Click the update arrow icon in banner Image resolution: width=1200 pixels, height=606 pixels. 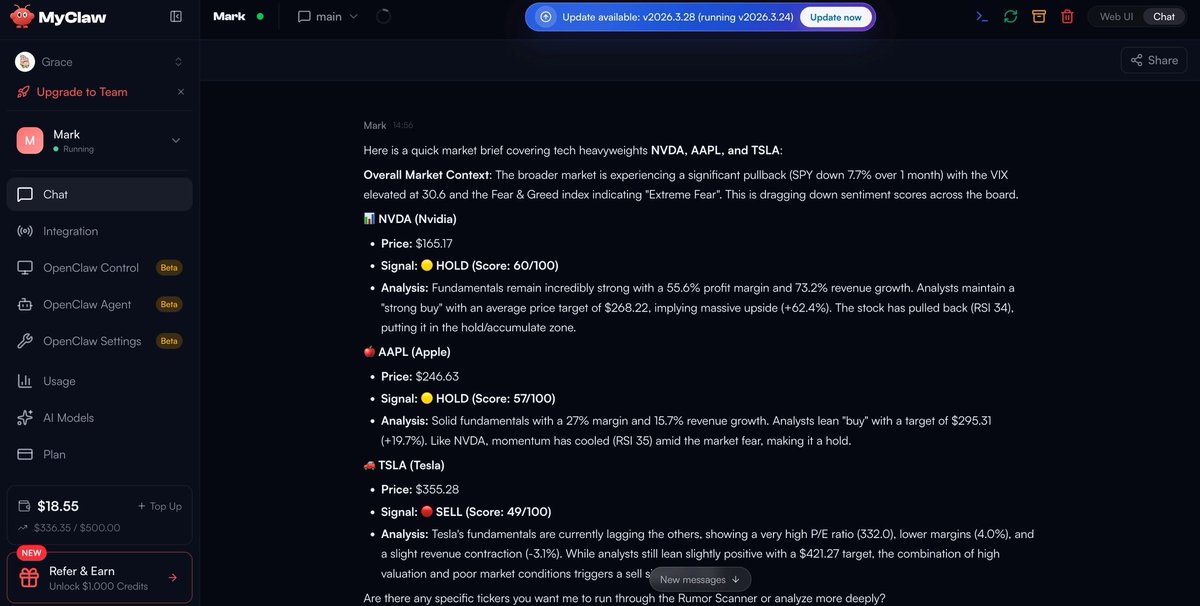tap(546, 17)
